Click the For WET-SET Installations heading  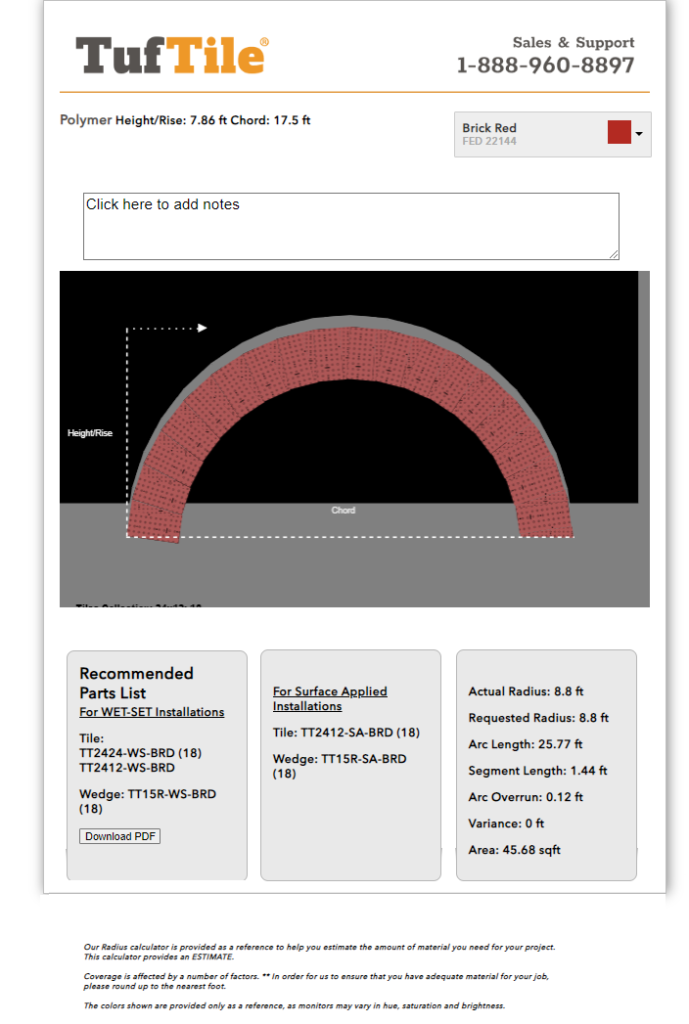152,712
